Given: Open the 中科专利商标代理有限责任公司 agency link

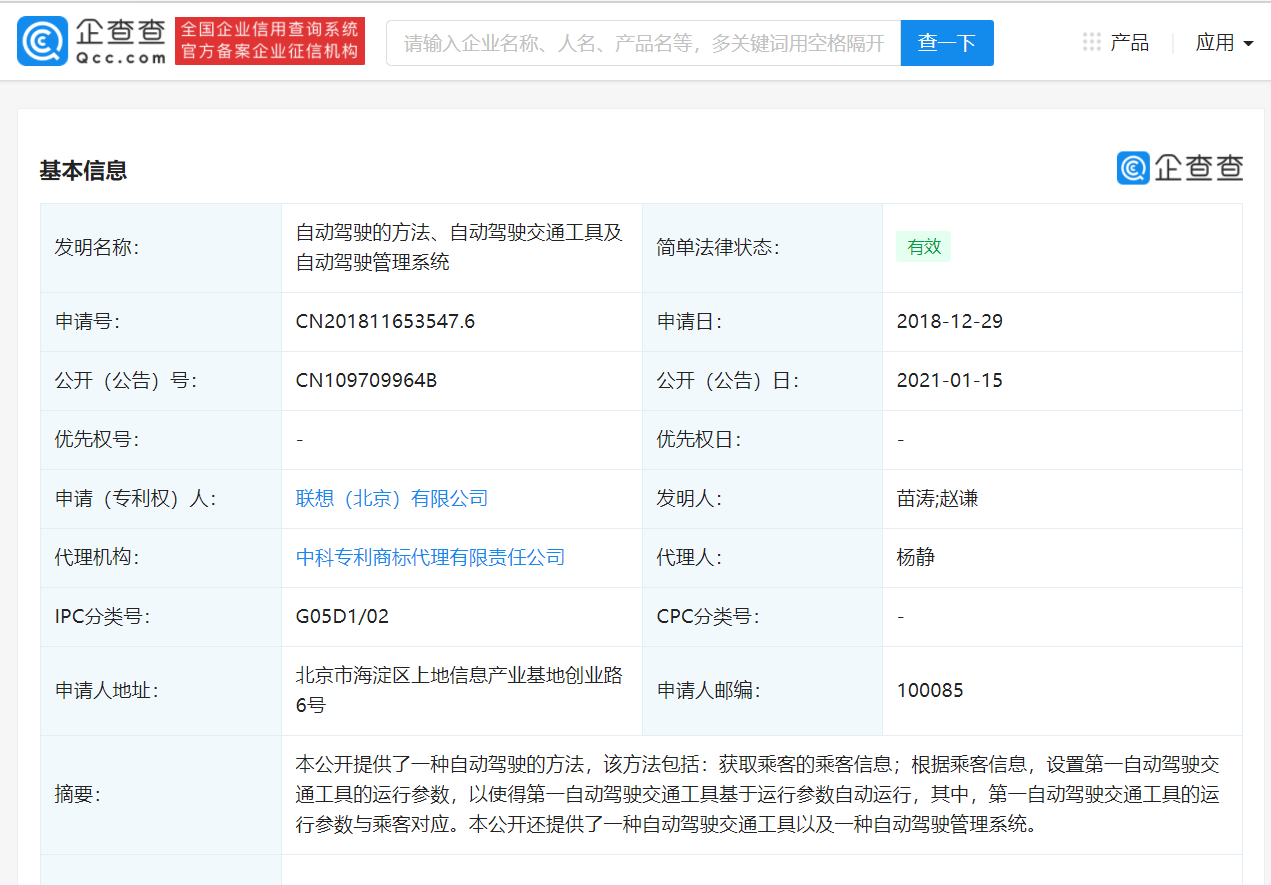Looking at the screenshot, I should [430, 557].
